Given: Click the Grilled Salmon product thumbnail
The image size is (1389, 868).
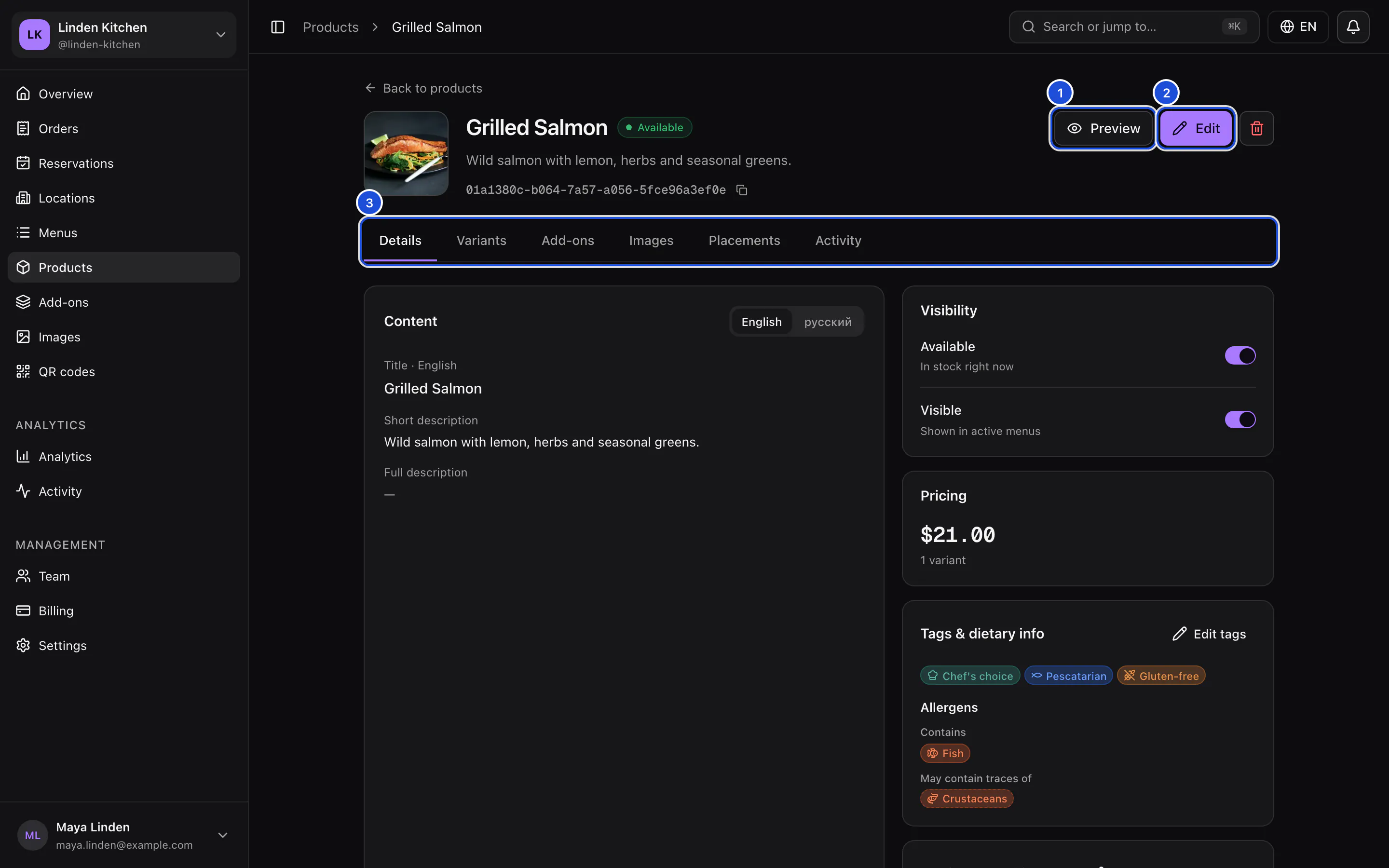Looking at the screenshot, I should click(x=406, y=153).
